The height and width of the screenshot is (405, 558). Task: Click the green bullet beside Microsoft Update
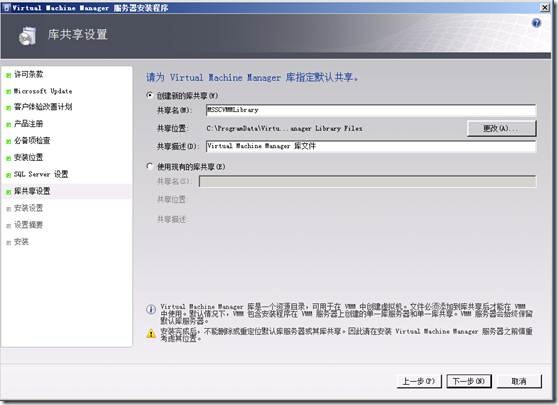click(9, 92)
